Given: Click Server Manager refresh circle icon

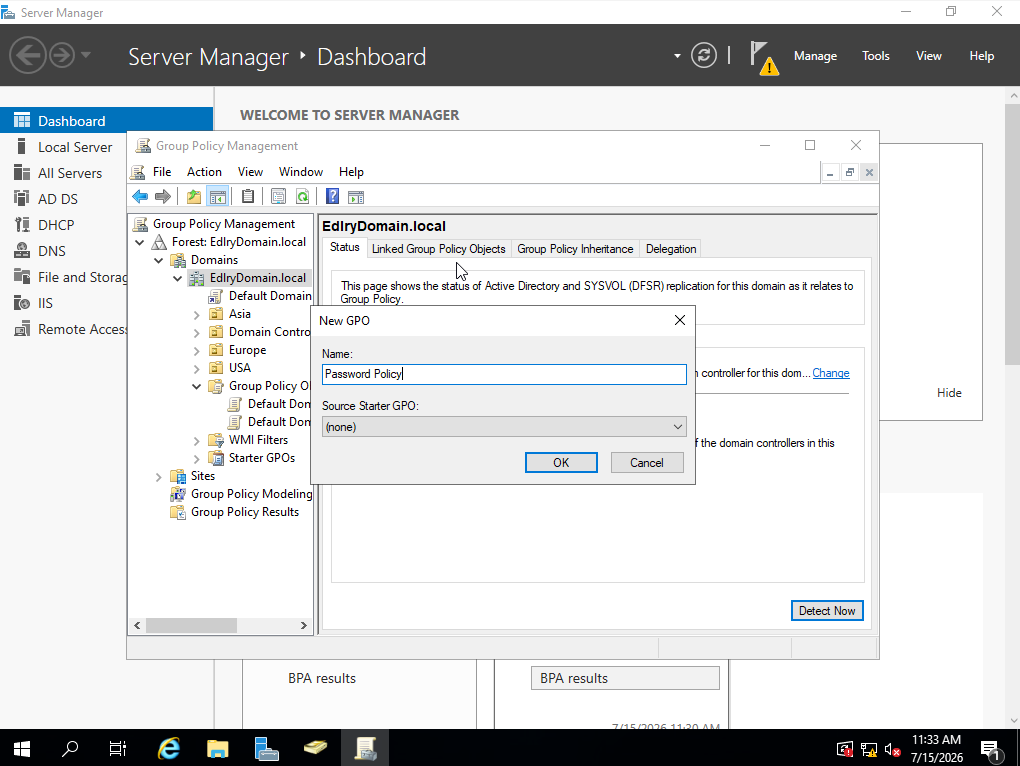Looking at the screenshot, I should 703,55.
